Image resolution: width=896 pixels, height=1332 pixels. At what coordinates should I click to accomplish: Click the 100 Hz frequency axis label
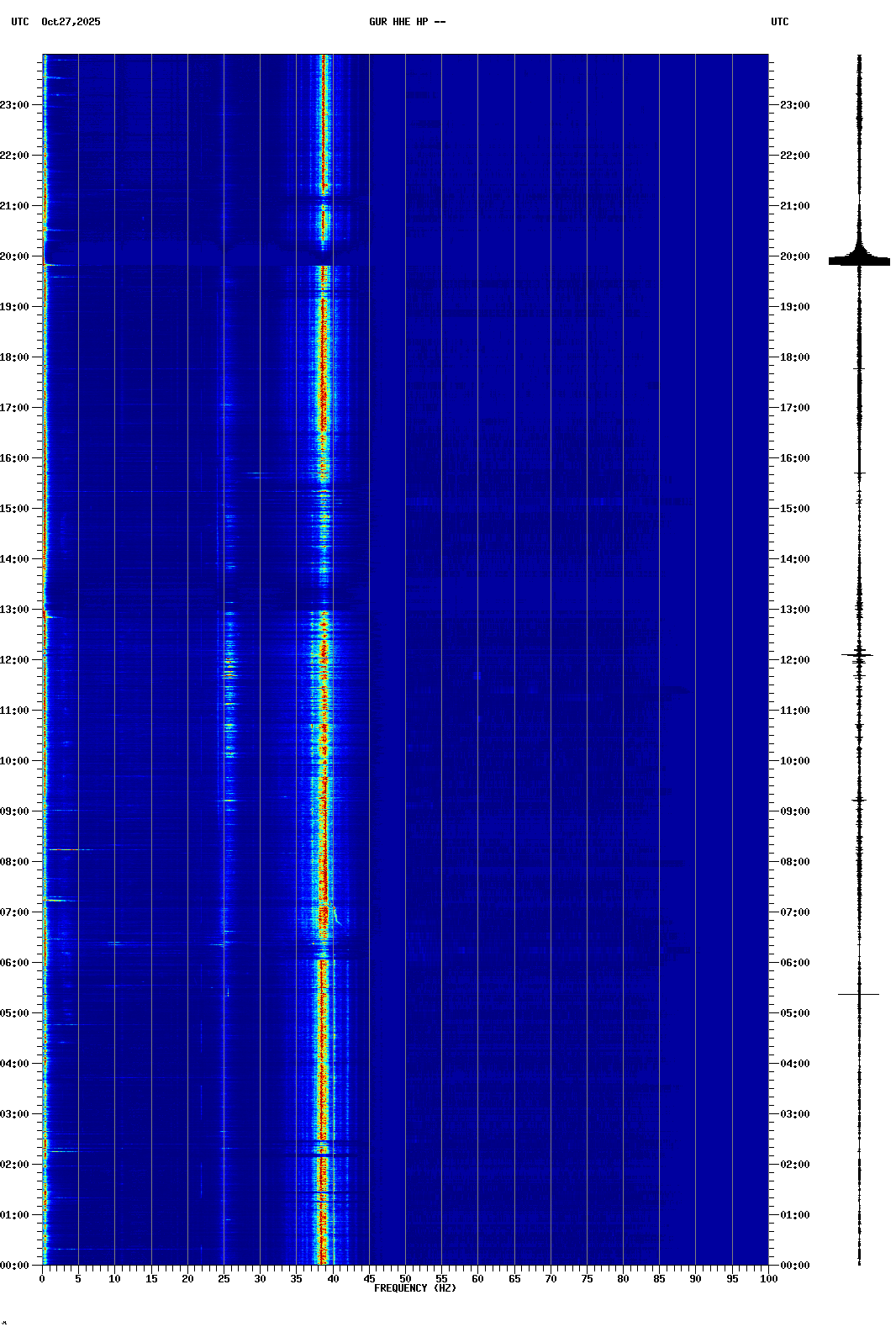point(768,1279)
